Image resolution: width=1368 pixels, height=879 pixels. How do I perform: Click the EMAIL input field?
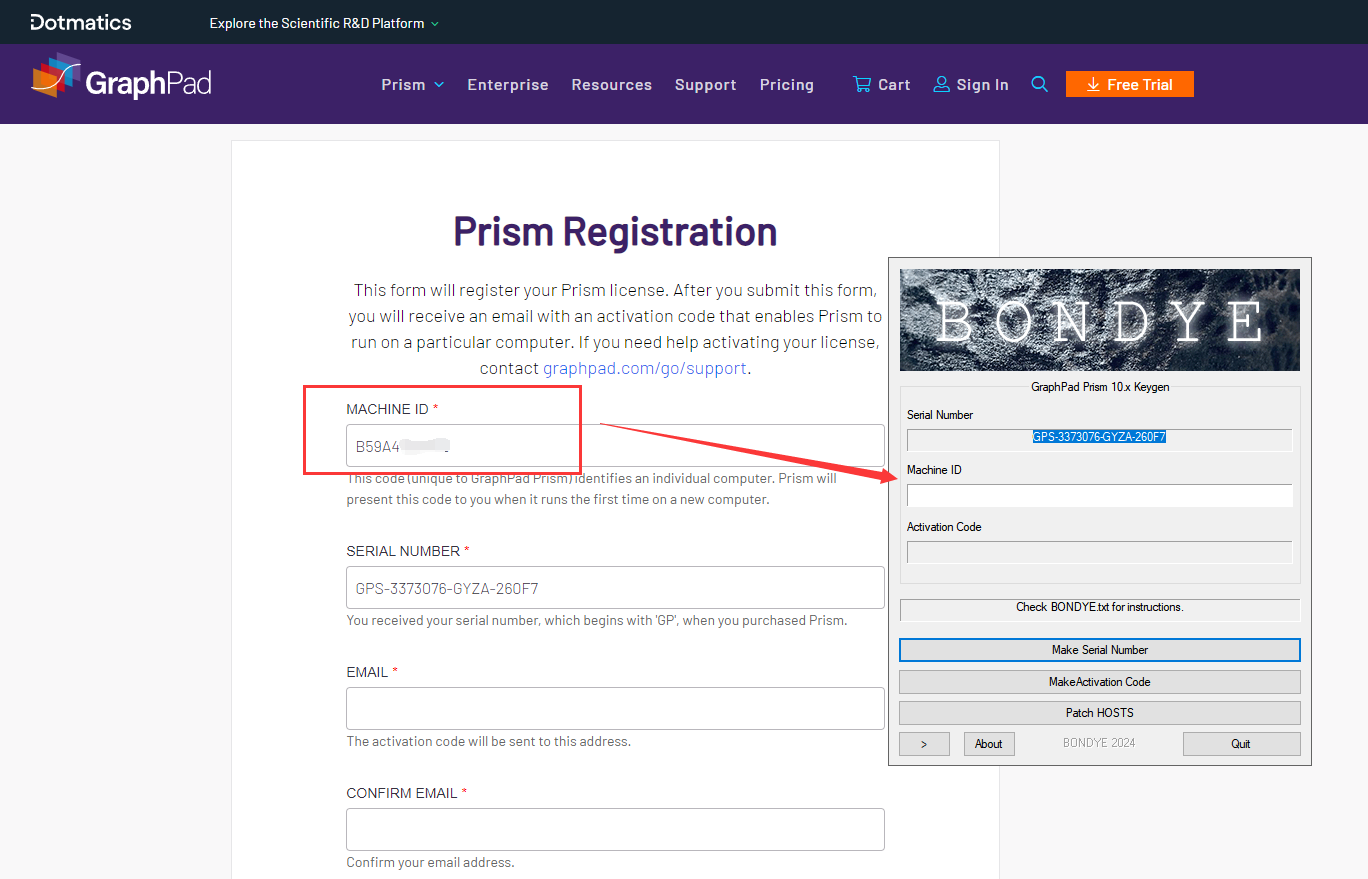pos(615,708)
